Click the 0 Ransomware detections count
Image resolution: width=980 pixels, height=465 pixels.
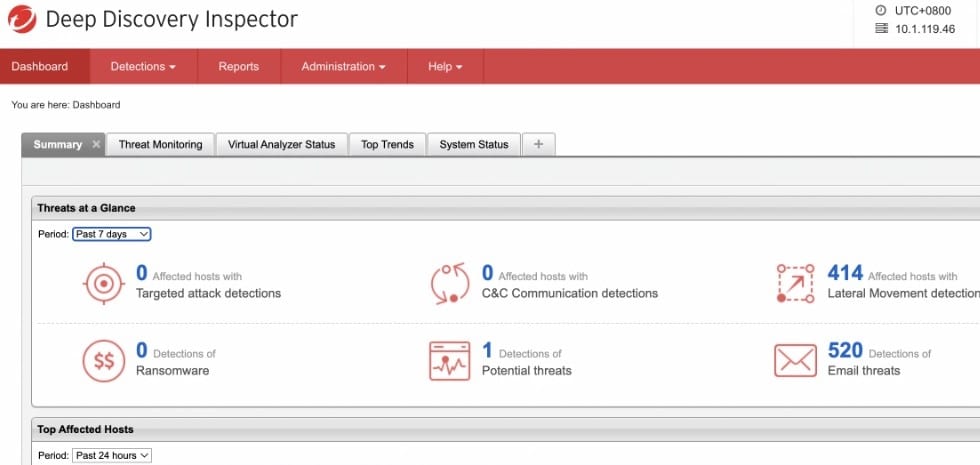pyautogui.click(x=142, y=351)
